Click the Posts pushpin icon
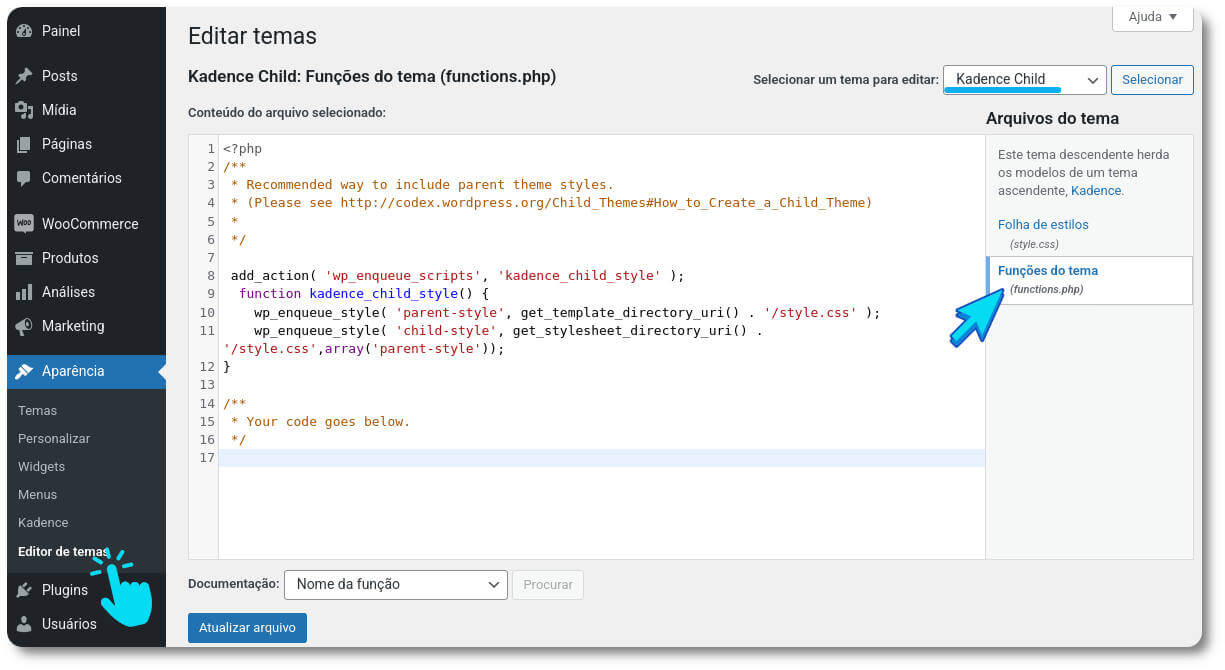 point(24,76)
